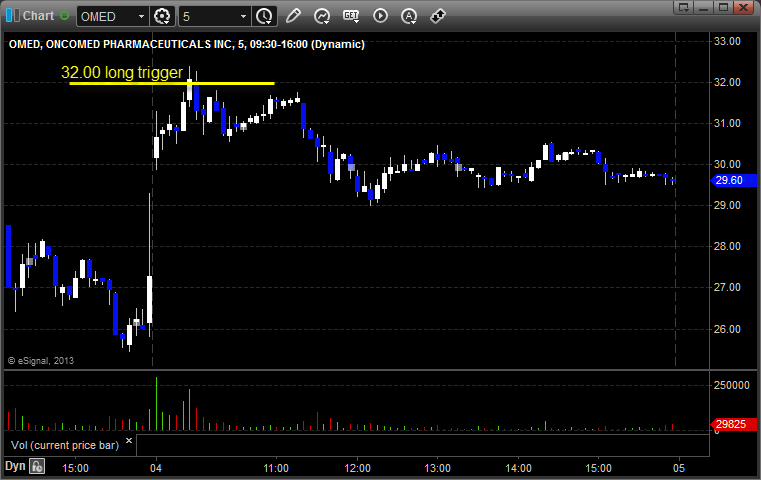Click the 05 date axis label

pyautogui.click(x=679, y=468)
